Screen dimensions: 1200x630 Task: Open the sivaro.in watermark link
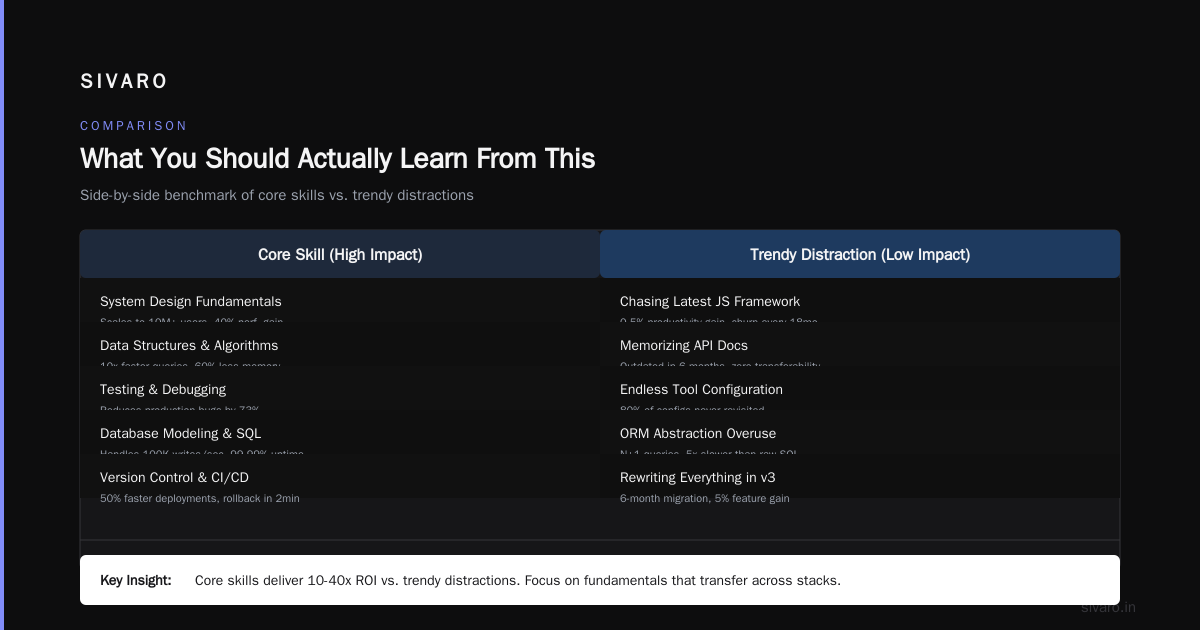coord(1108,607)
